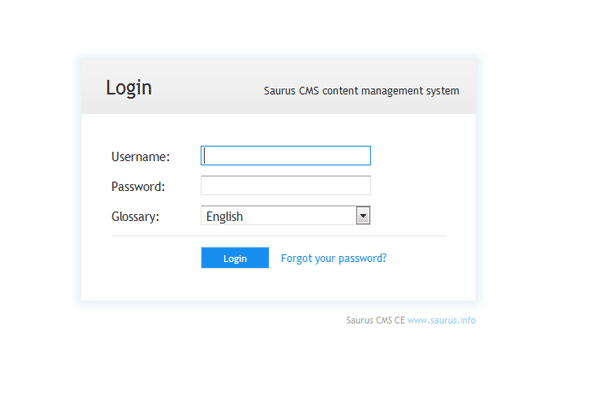Click into the Username input field
This screenshot has height=400, width=600.
tap(286, 156)
